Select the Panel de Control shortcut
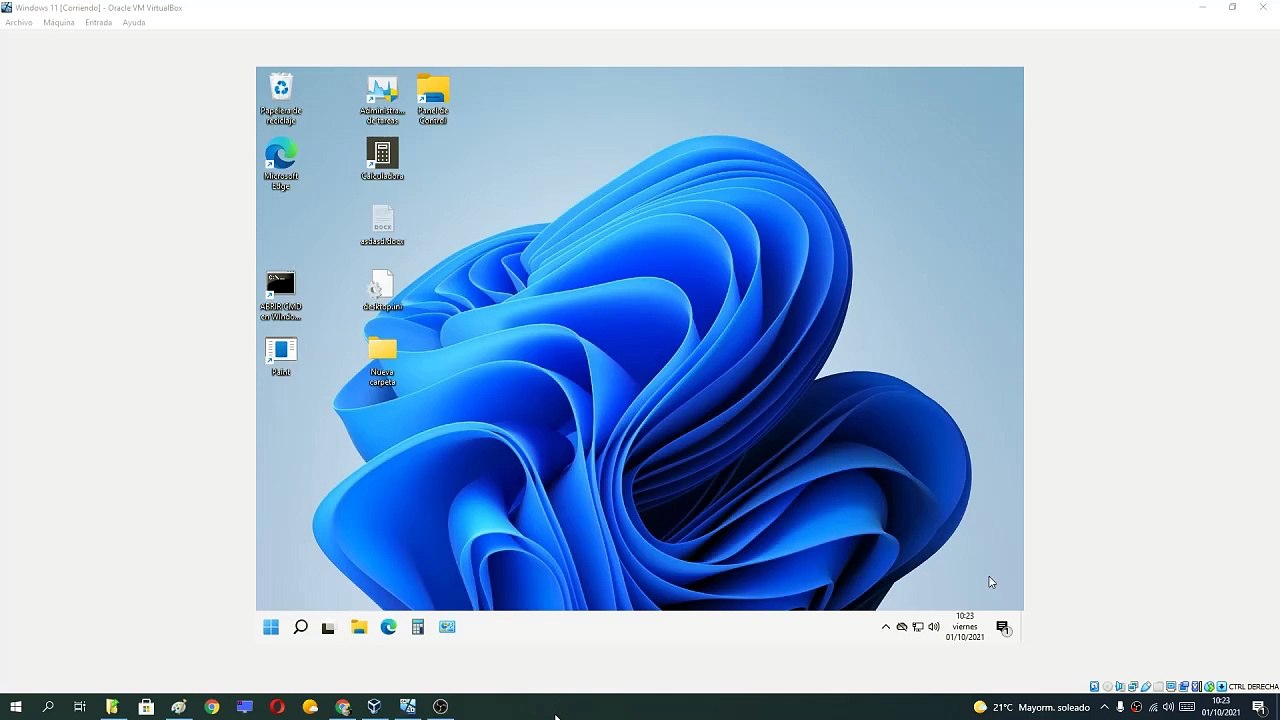Screen dimensions: 1280x720 (x=433, y=99)
